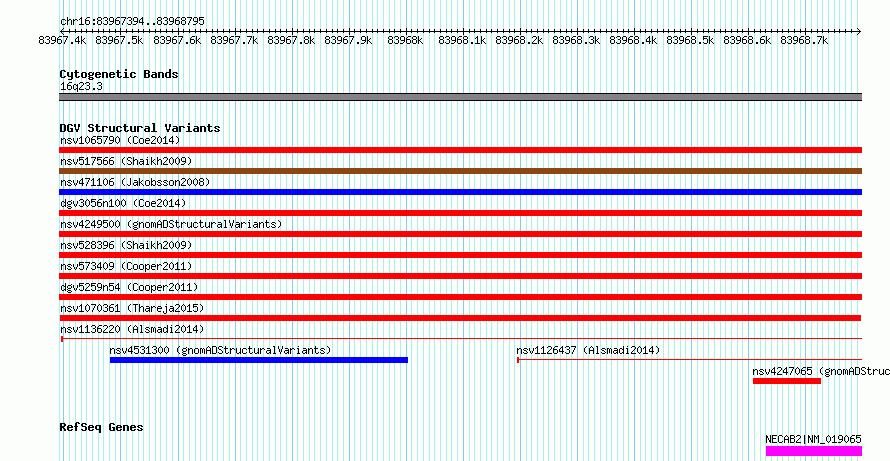The image size is (890, 461).
Task: Click the nsv1136220 (Alsmadi2014) label
Action: click(132, 329)
